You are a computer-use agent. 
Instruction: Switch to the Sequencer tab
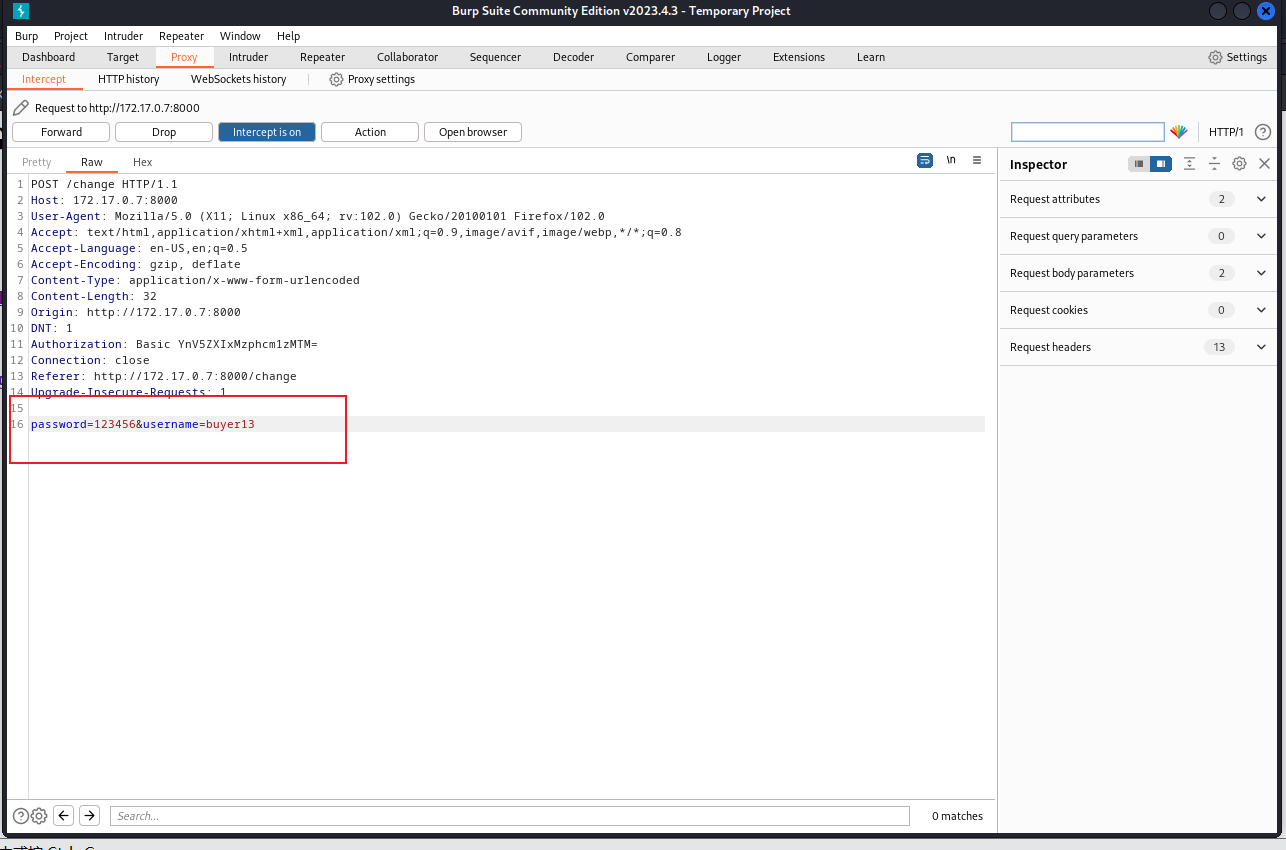495,57
